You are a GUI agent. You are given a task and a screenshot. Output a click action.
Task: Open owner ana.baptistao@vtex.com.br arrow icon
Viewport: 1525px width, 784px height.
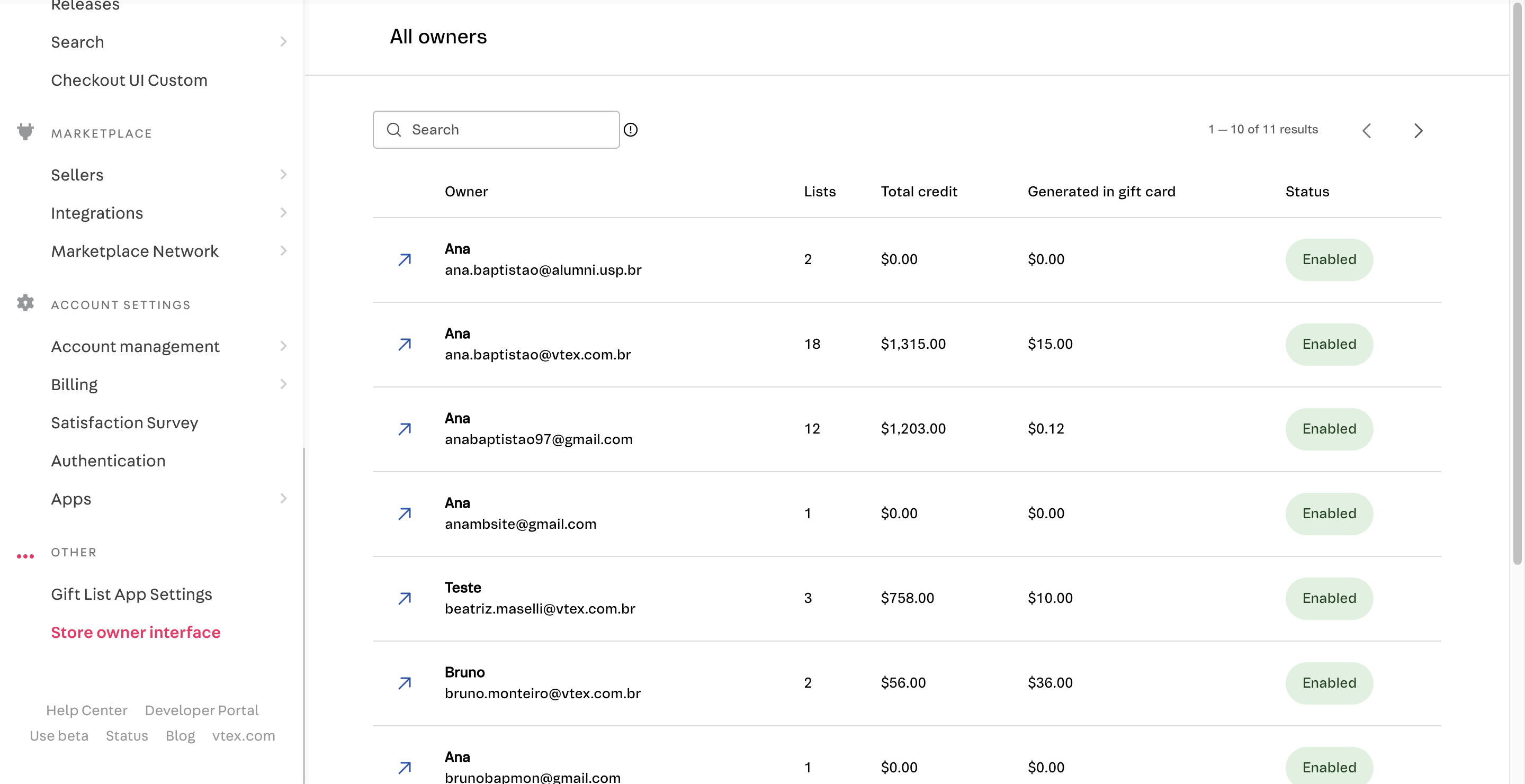point(405,345)
